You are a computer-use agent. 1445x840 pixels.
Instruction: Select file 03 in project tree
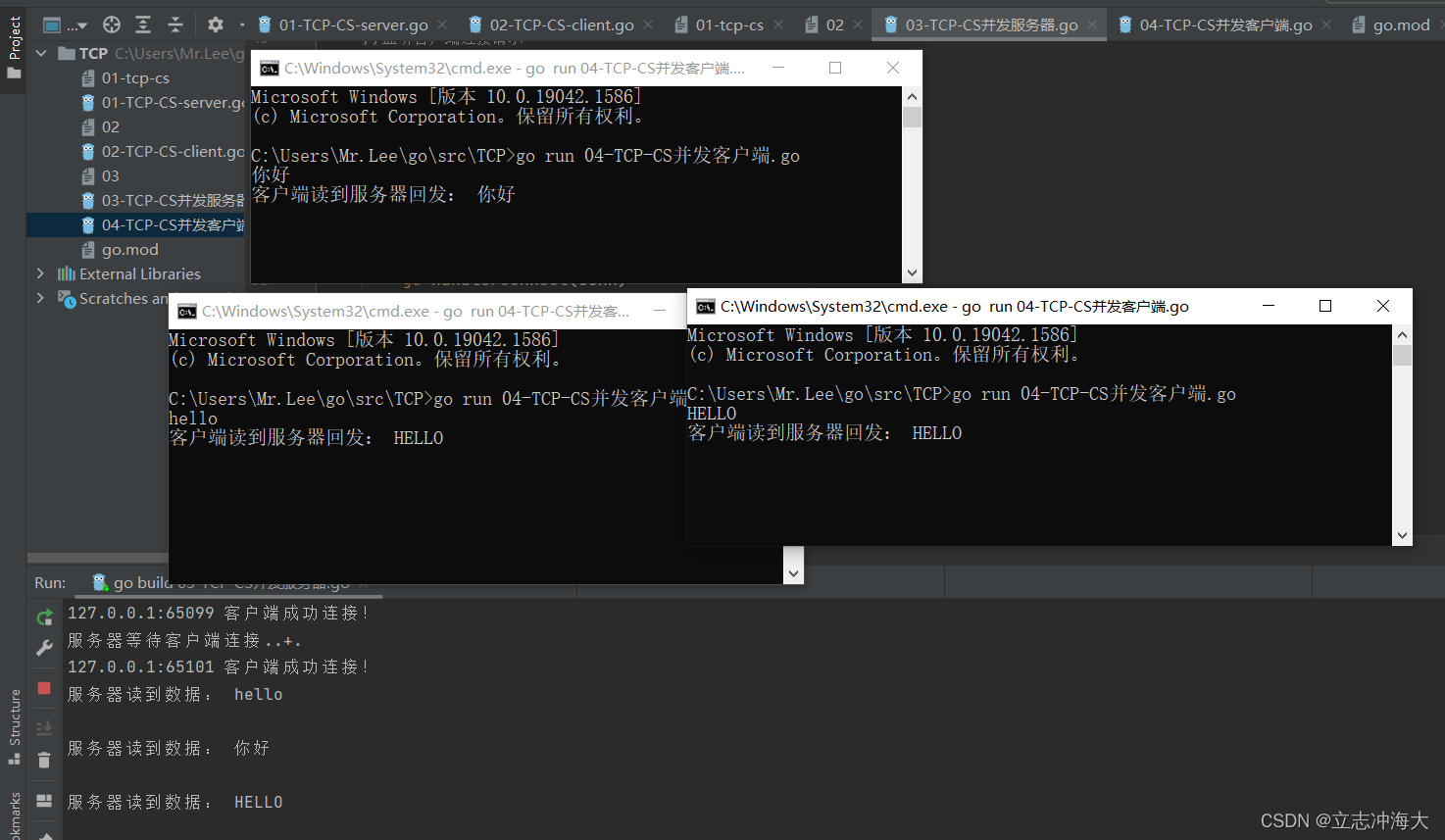pos(100,175)
